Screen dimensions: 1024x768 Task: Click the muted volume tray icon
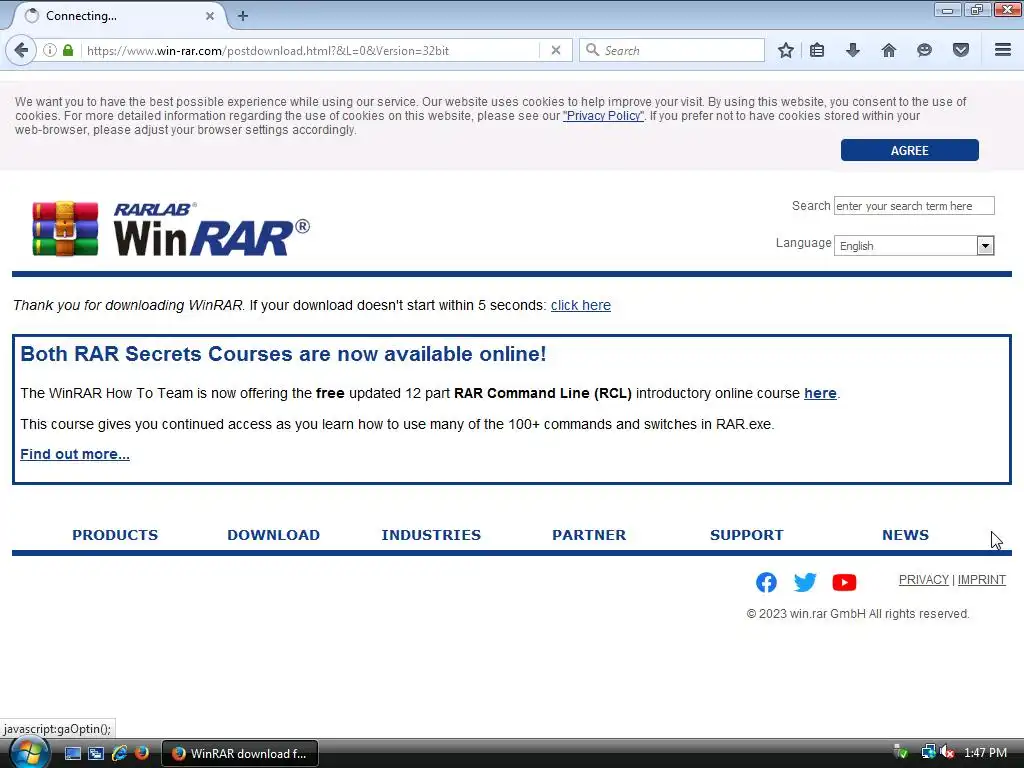(x=947, y=752)
